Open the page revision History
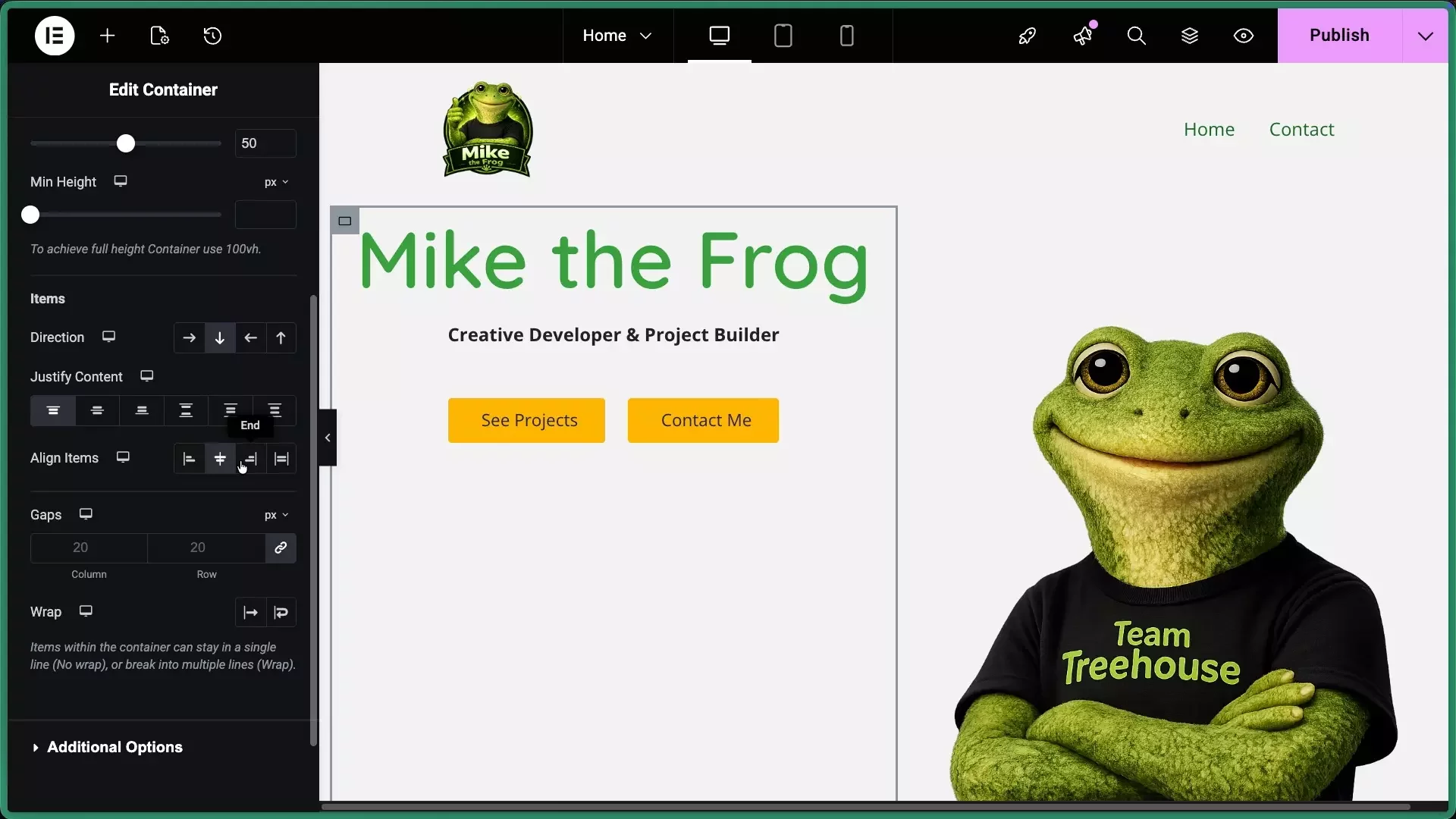 pos(212,36)
